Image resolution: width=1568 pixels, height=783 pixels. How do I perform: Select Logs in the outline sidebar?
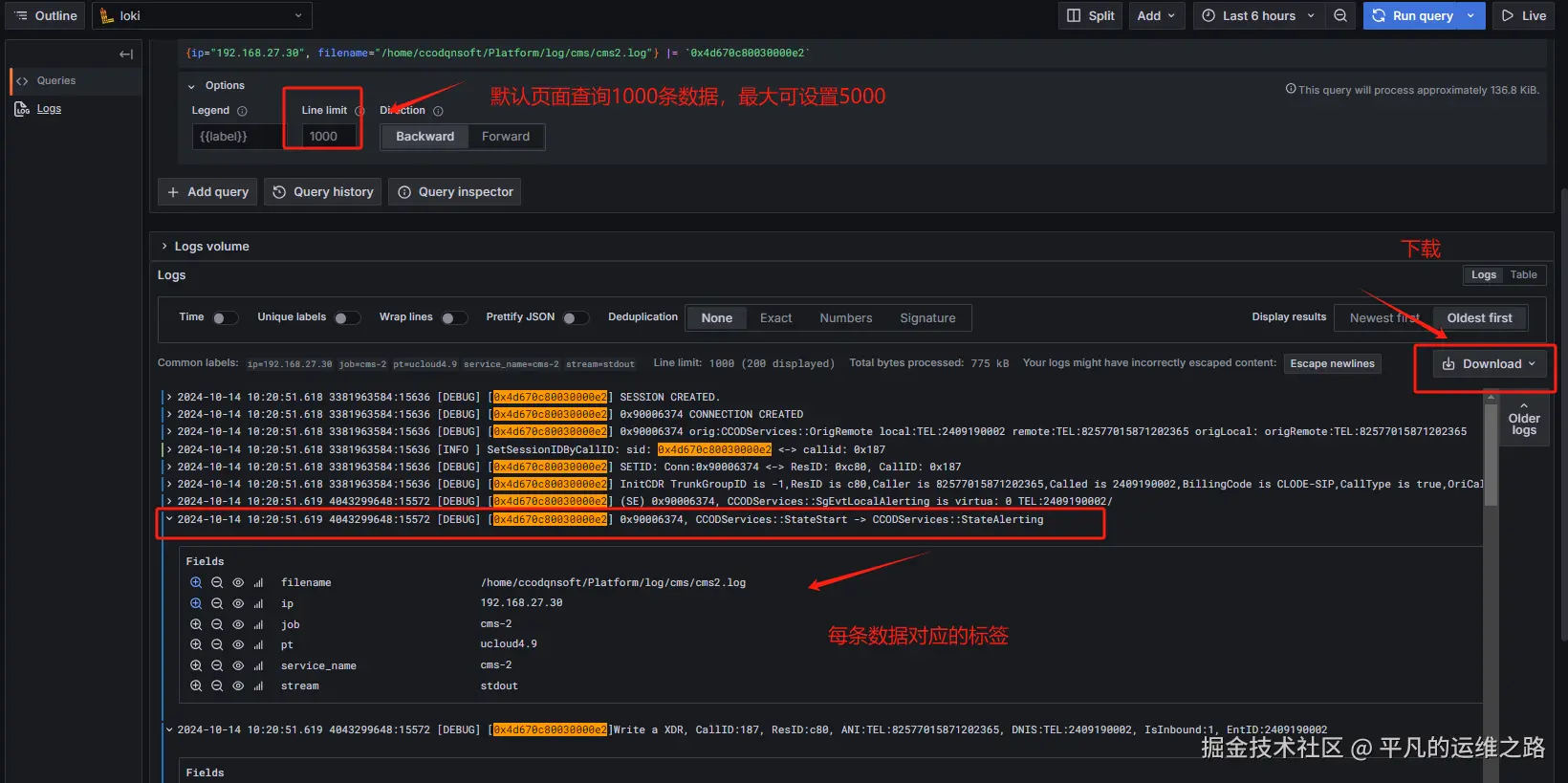tap(49, 109)
